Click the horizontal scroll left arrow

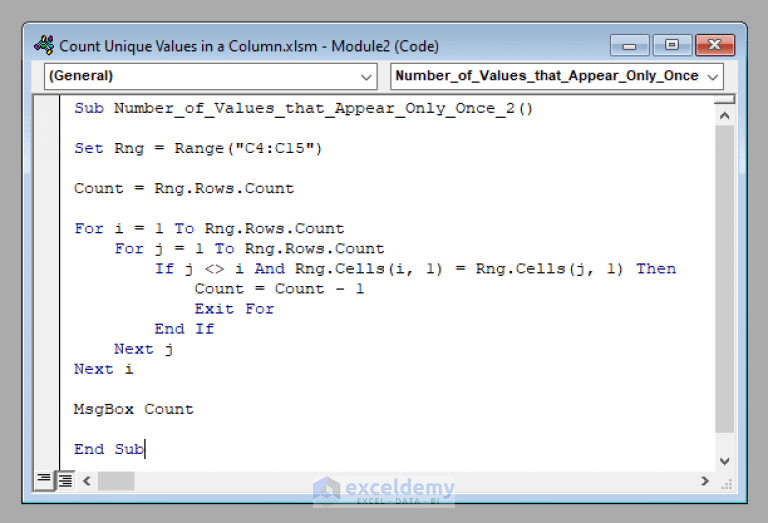tap(87, 481)
